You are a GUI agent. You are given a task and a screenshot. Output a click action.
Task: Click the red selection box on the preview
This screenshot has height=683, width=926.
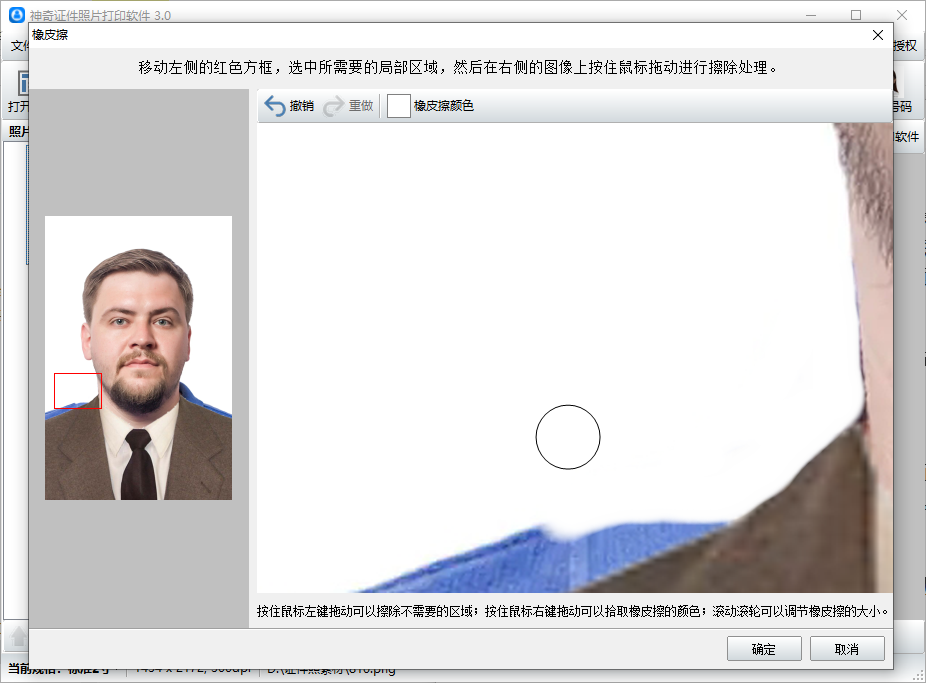click(x=78, y=391)
